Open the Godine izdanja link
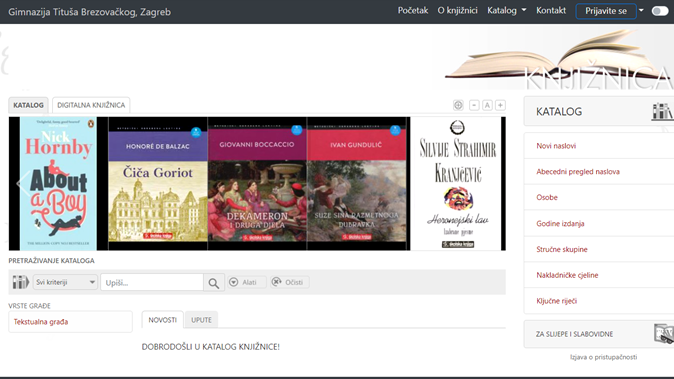 (x=560, y=223)
